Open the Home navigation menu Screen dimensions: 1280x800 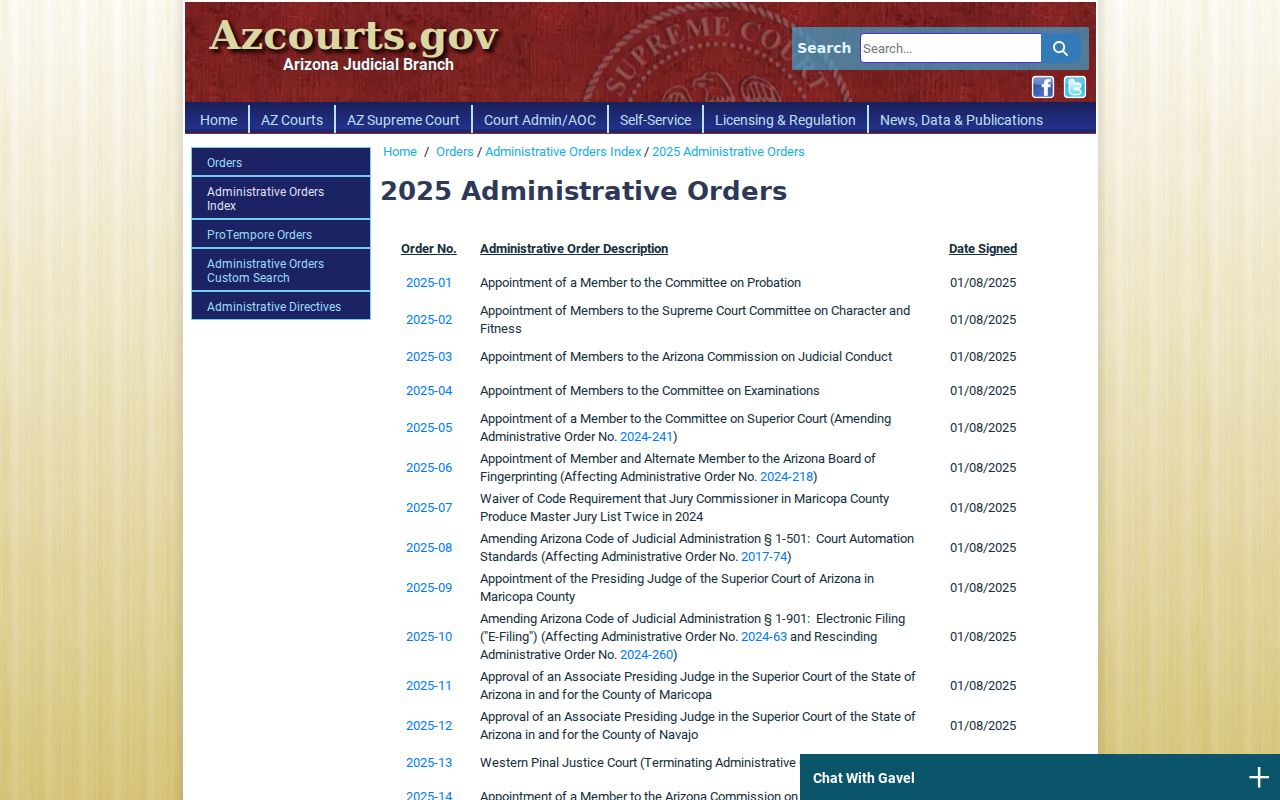click(x=218, y=120)
